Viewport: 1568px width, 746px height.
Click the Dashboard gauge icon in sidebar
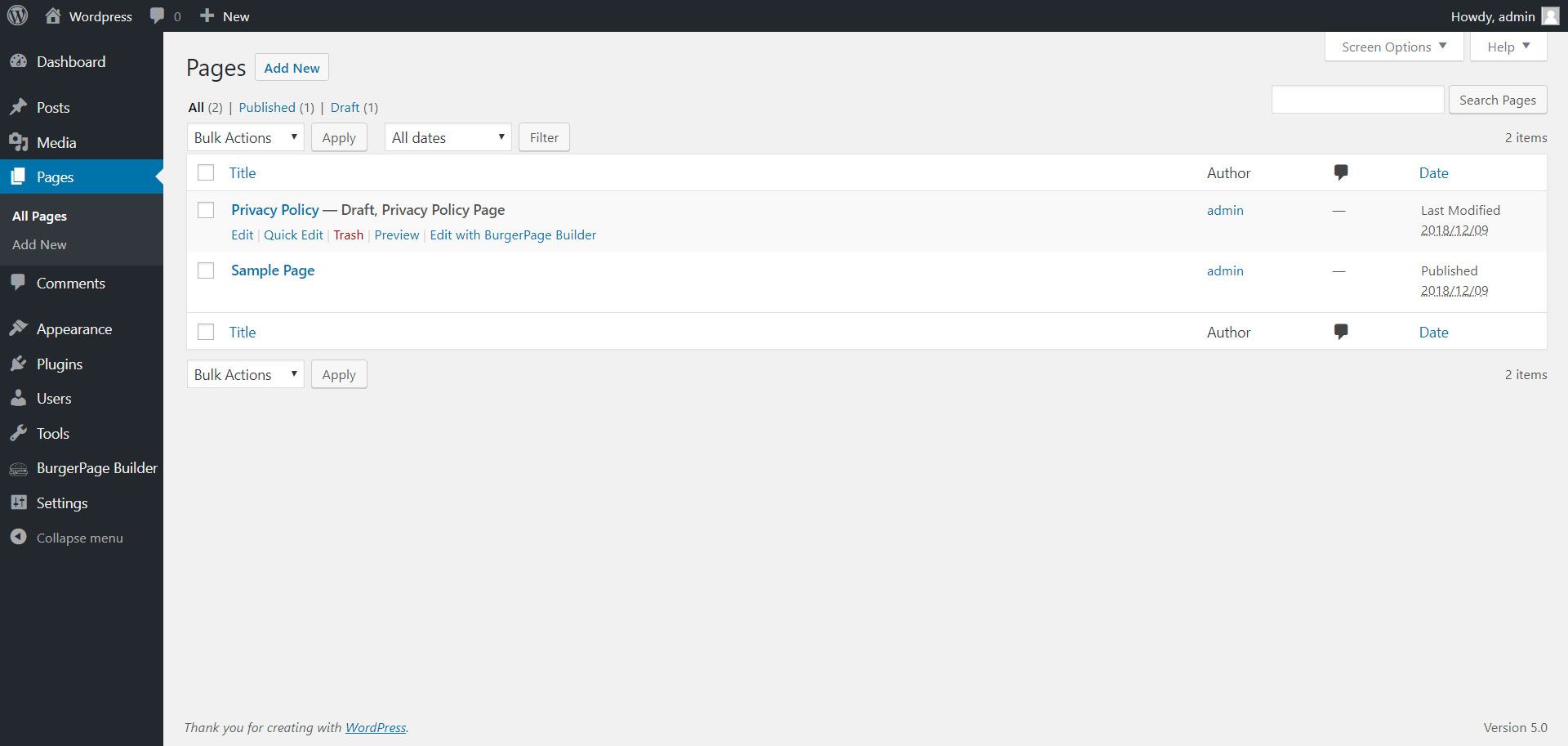coord(18,61)
